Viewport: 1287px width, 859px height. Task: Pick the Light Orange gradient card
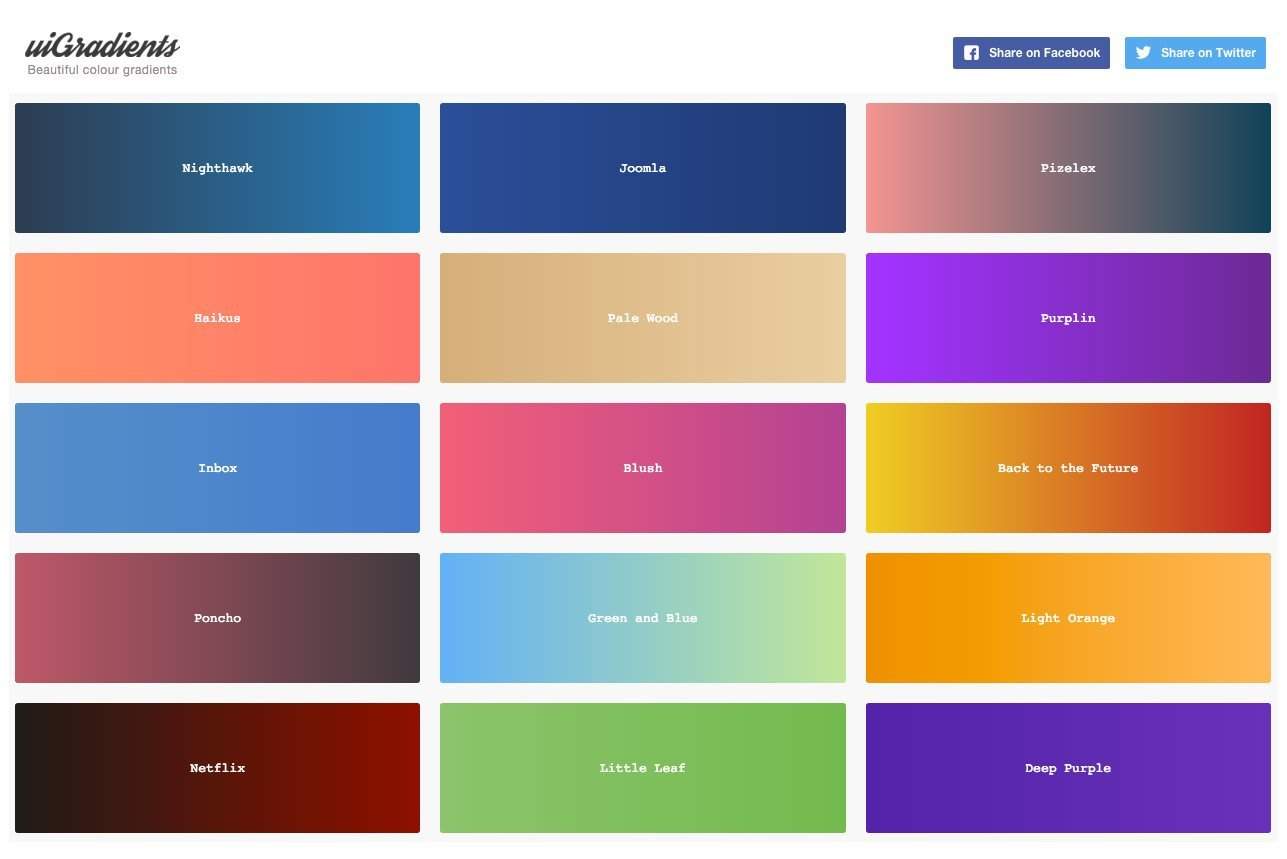(x=1068, y=618)
